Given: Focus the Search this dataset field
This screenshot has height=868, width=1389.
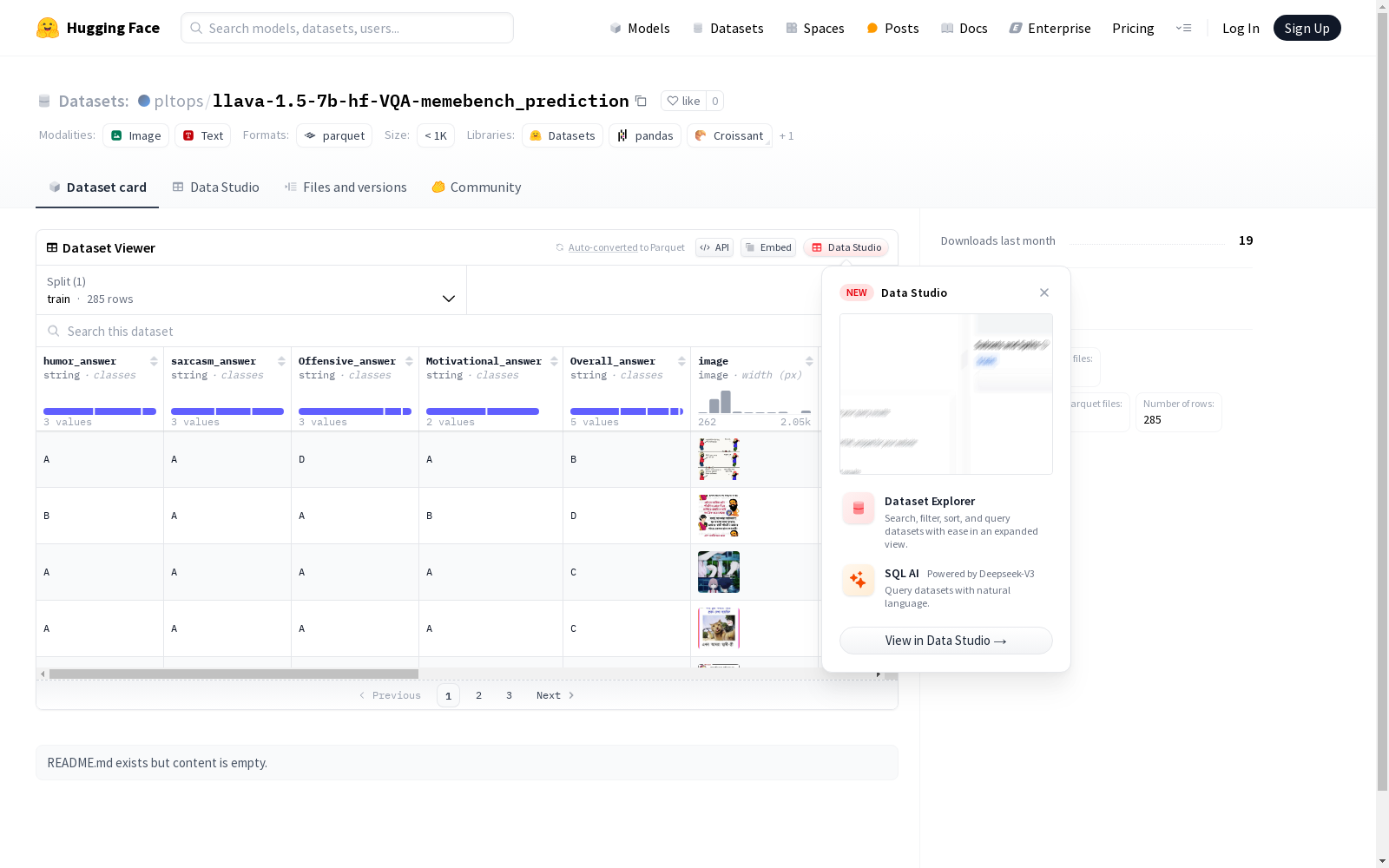Looking at the screenshot, I should 429,332.
